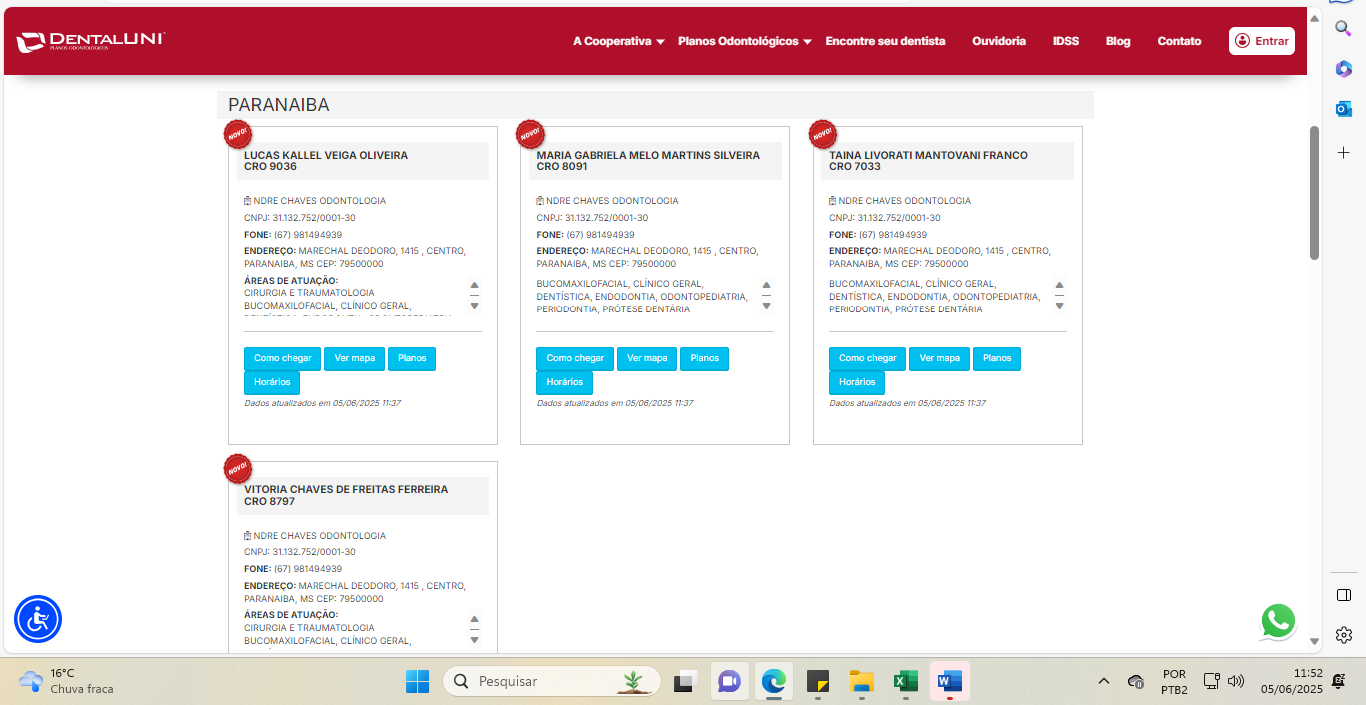Click the Entrar login button
This screenshot has height=705, width=1366.
[x=1262, y=41]
